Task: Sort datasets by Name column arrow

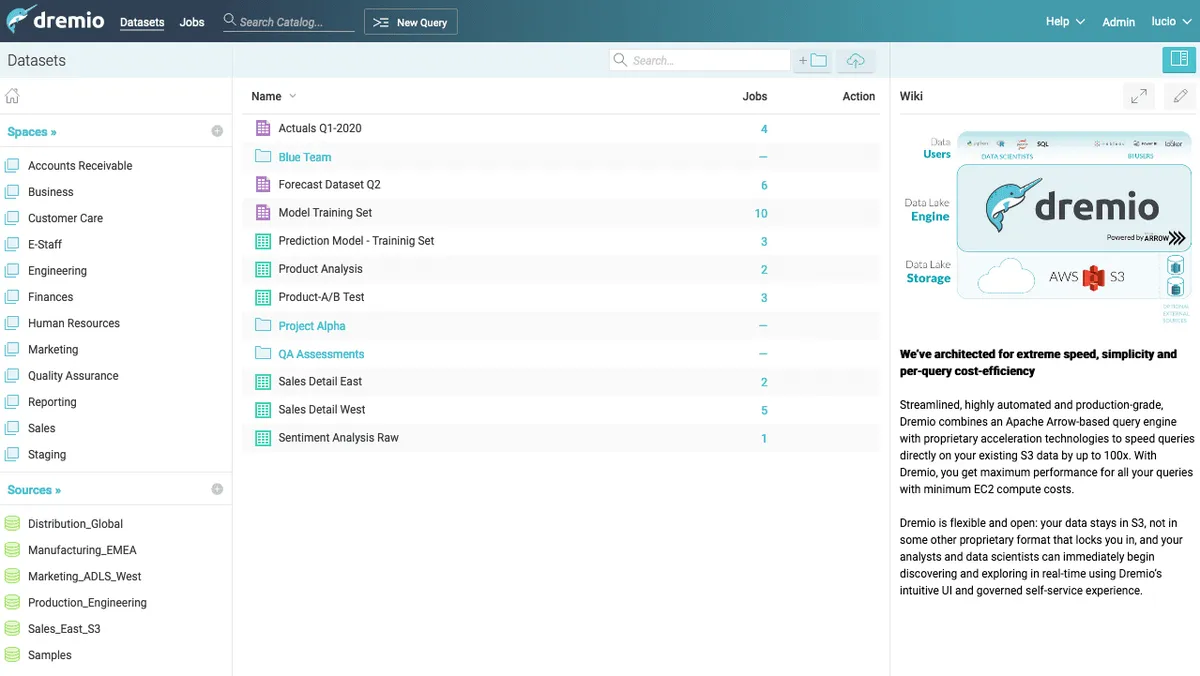Action: pyautogui.click(x=293, y=96)
